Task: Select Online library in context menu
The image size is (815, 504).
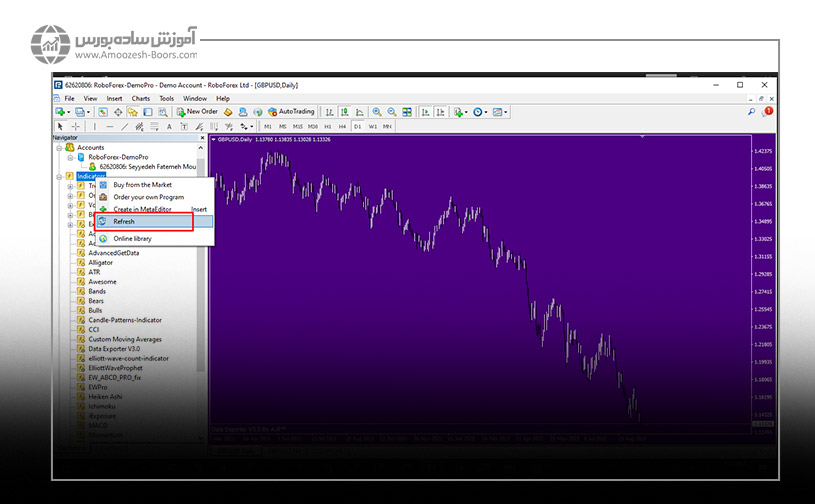Action: point(132,238)
